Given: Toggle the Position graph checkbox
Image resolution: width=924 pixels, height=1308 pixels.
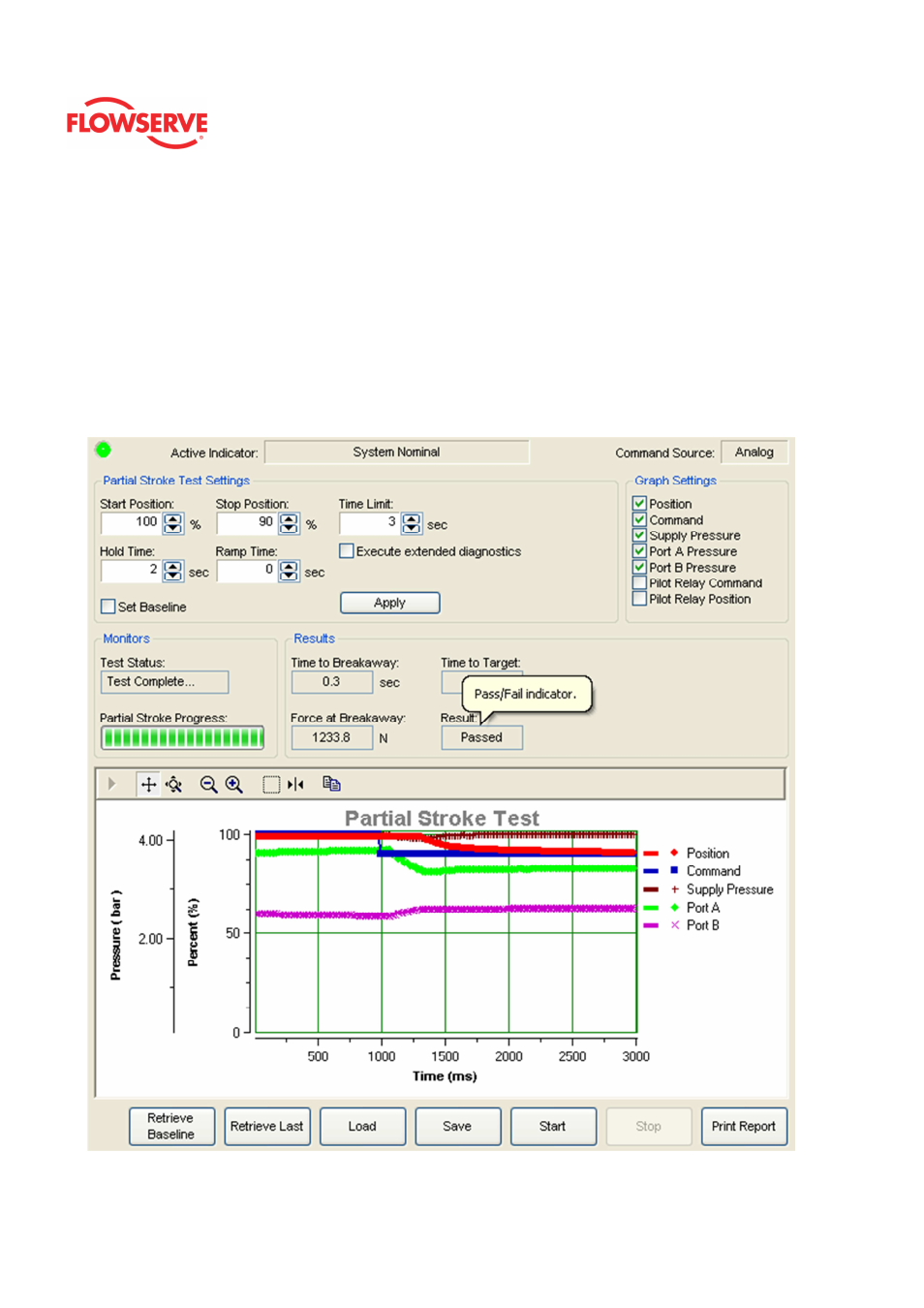Looking at the screenshot, I should coord(639,504).
